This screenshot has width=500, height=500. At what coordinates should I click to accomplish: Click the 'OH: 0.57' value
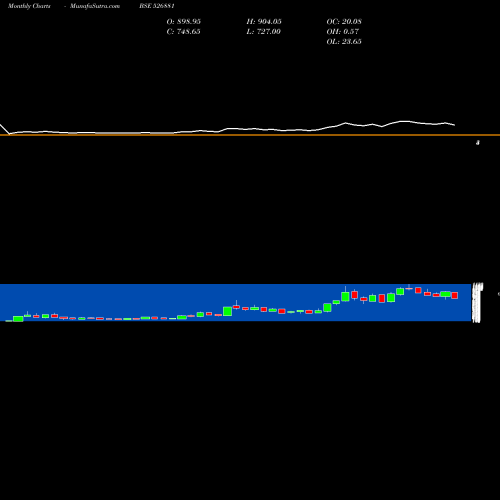[x=343, y=31]
